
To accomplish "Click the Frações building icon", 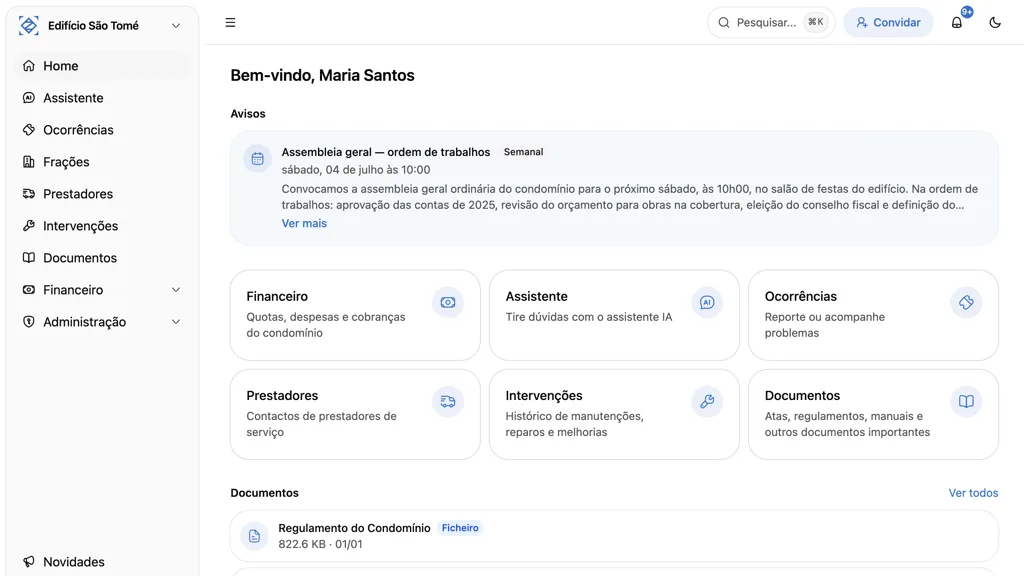I will click(29, 162).
